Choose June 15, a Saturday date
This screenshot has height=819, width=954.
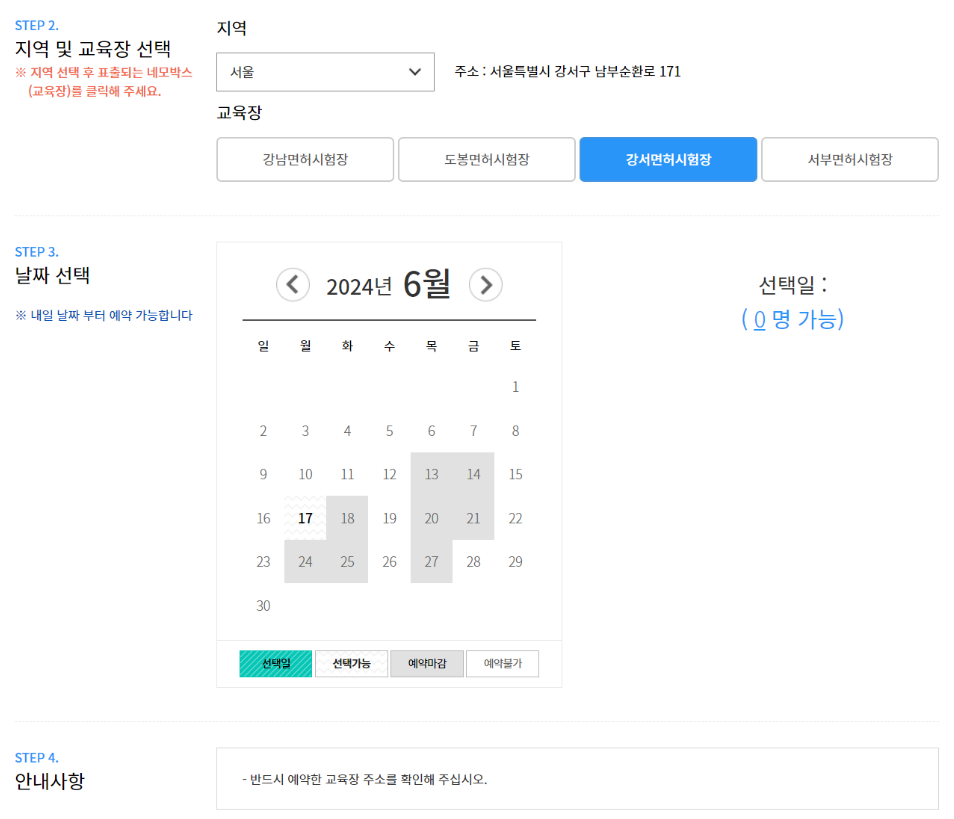(515, 474)
